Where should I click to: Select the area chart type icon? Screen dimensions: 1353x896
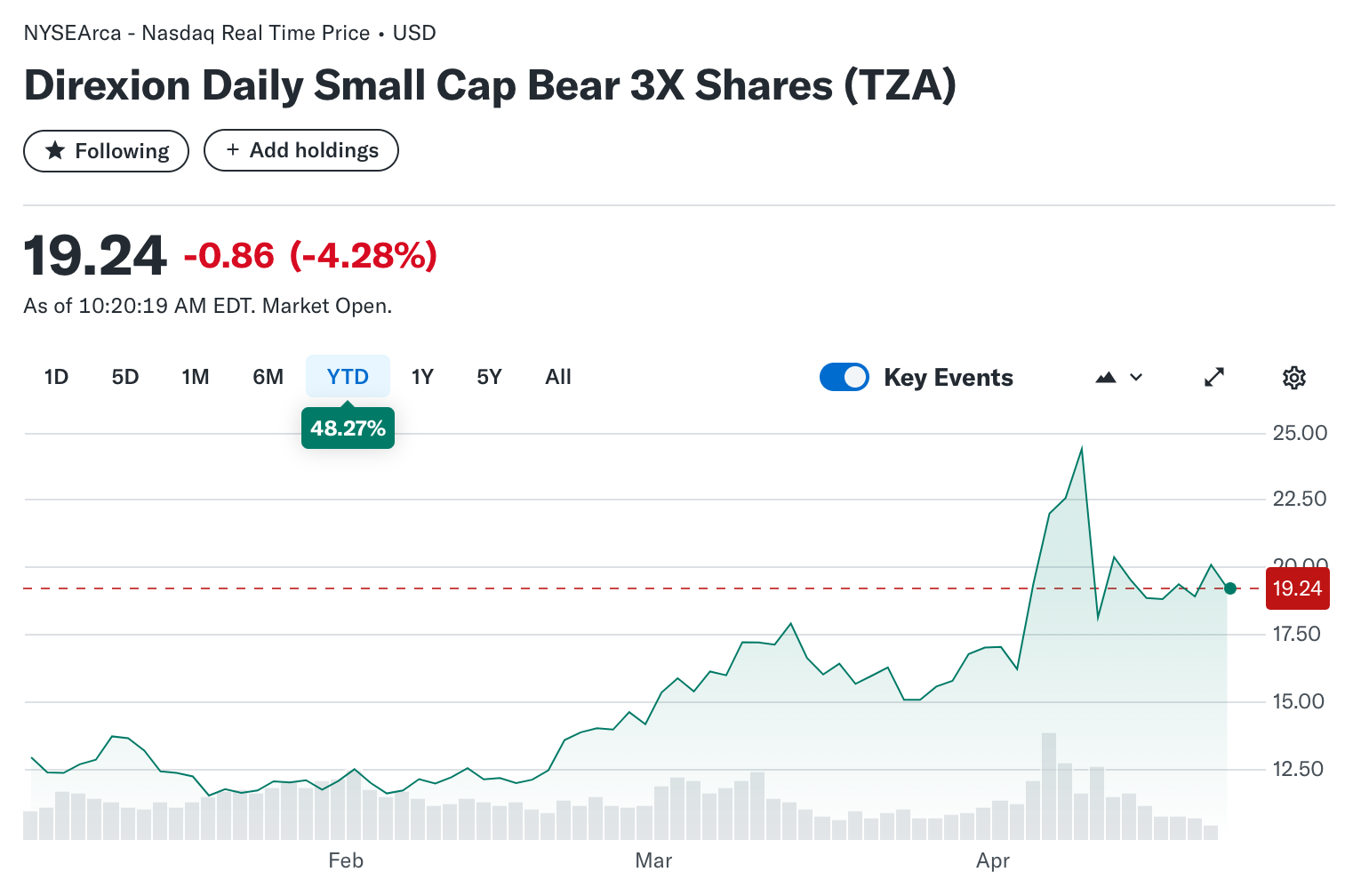[1105, 377]
